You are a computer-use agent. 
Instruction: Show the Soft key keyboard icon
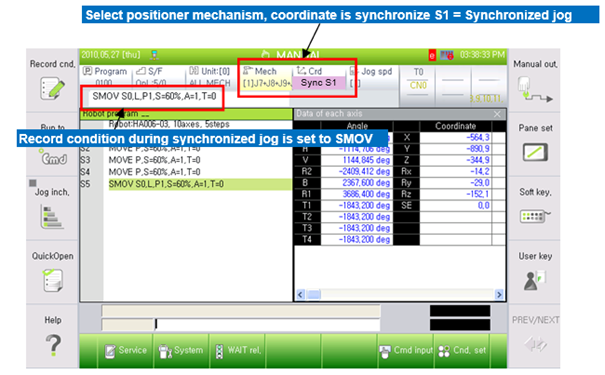tap(535, 216)
